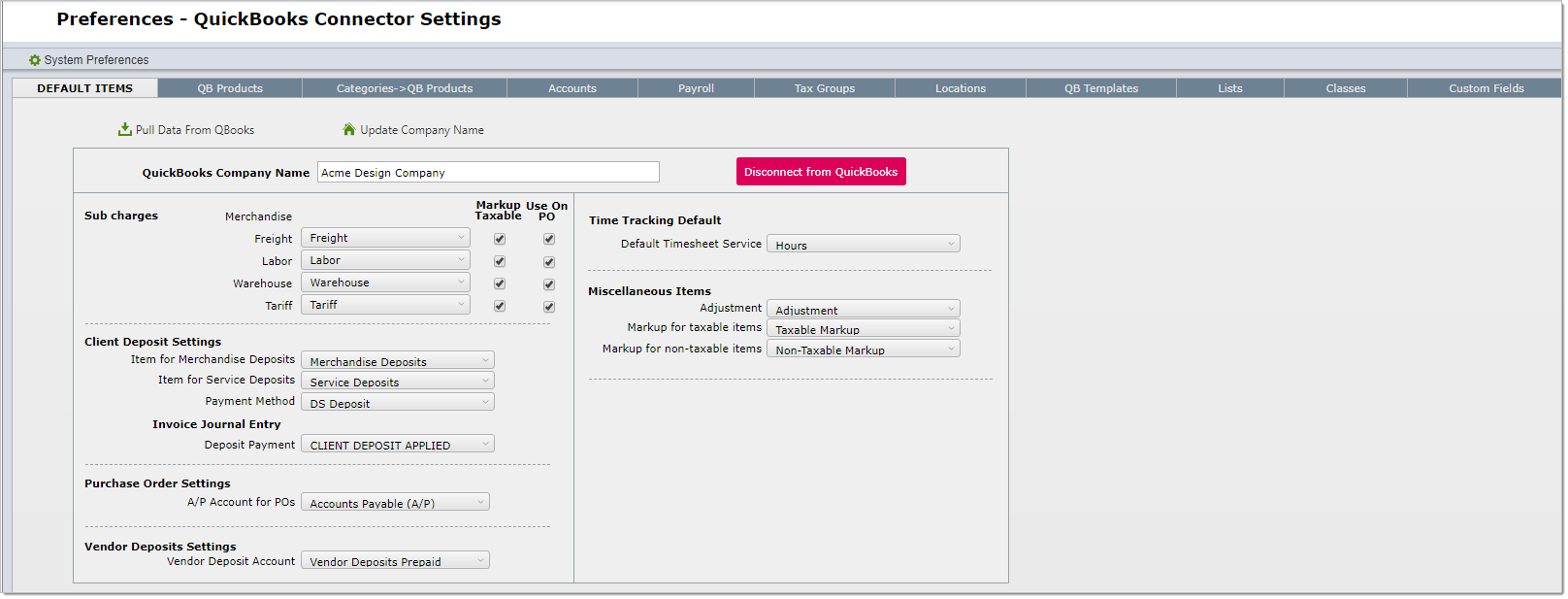Image resolution: width=1568 pixels, height=599 pixels.
Task: Click the System Preferences gear icon
Action: coord(35,60)
